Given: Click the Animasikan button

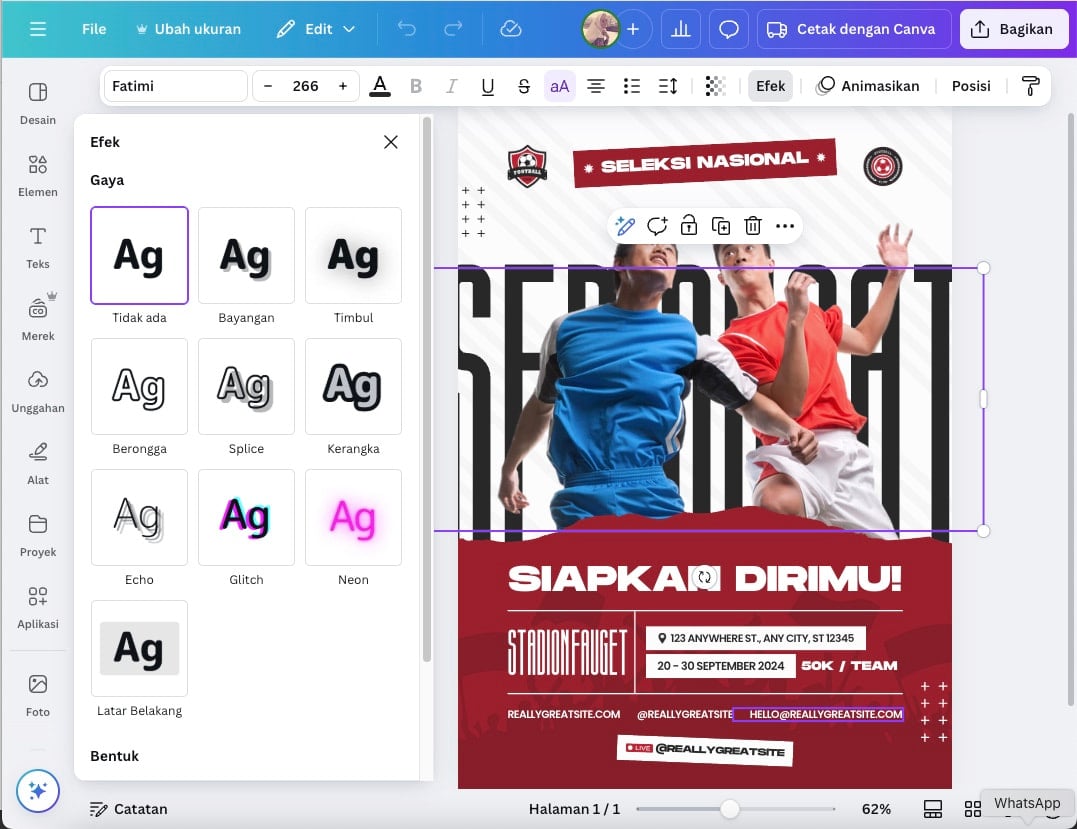Looking at the screenshot, I should coord(868,86).
